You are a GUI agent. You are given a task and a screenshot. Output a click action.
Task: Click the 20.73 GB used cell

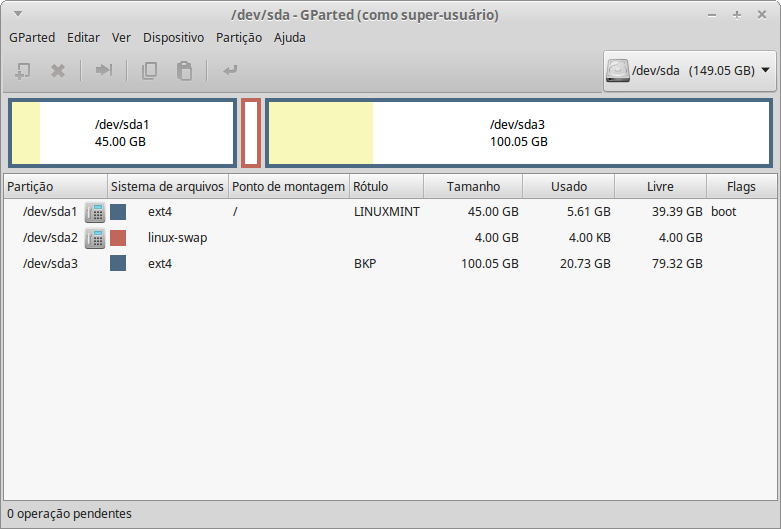click(585, 264)
